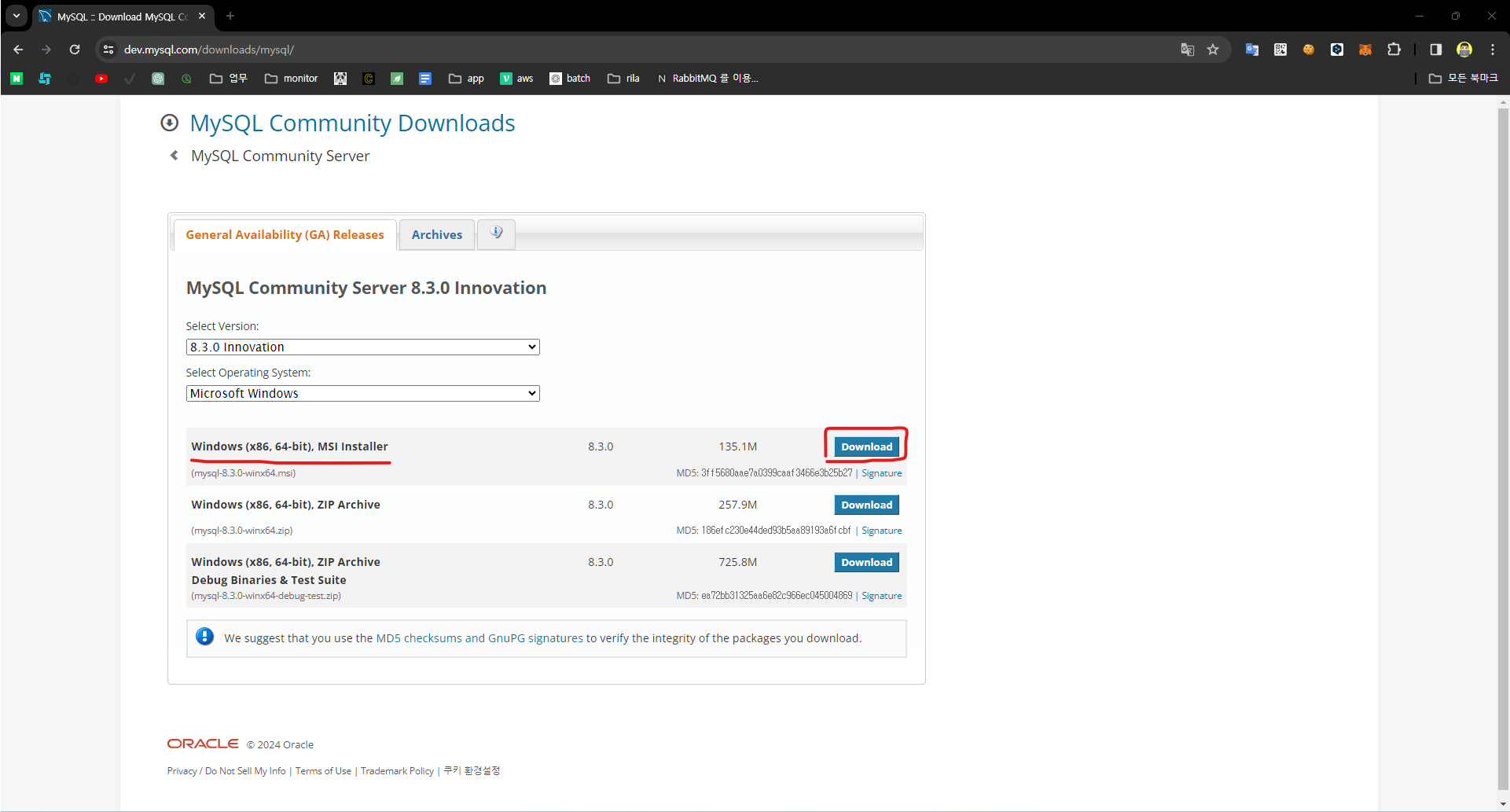The width and height of the screenshot is (1510, 812).
Task: Open the ChatGPT bookmark
Action: coord(158,79)
